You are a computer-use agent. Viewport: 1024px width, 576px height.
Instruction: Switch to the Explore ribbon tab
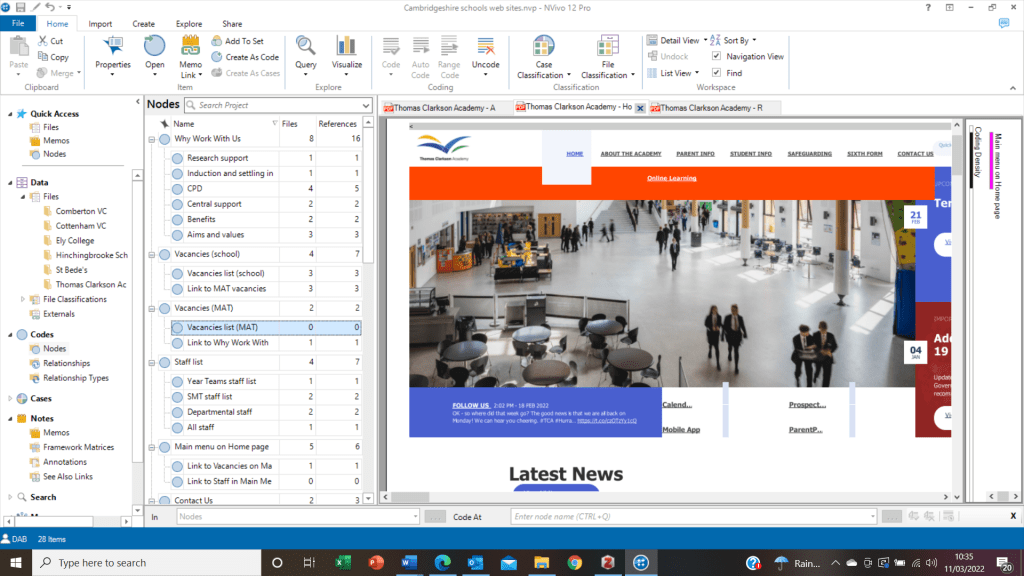pyautogui.click(x=188, y=23)
